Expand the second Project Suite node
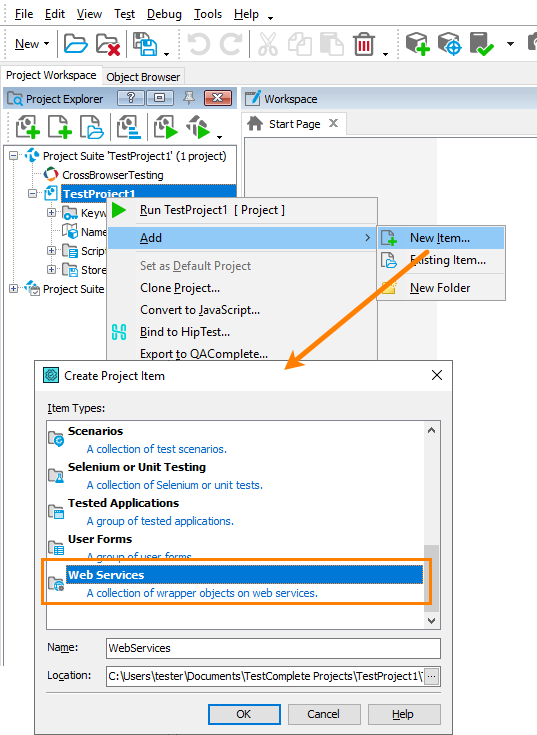 coord(14,288)
